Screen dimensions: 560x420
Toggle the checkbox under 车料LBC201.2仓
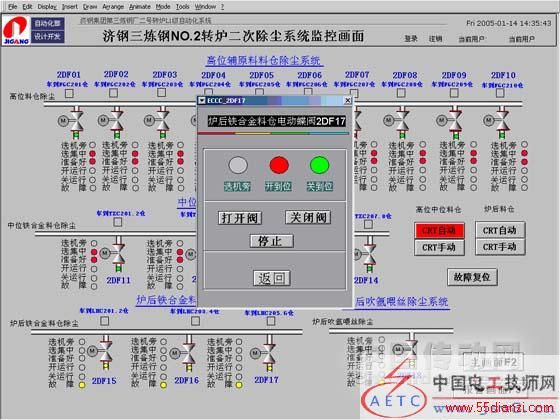coord(104,321)
